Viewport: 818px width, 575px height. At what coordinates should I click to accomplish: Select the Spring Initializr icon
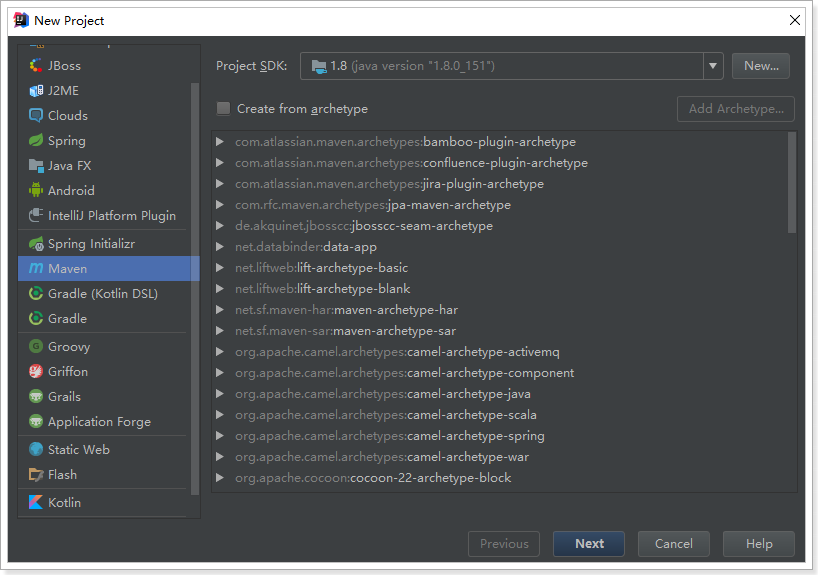coord(36,244)
